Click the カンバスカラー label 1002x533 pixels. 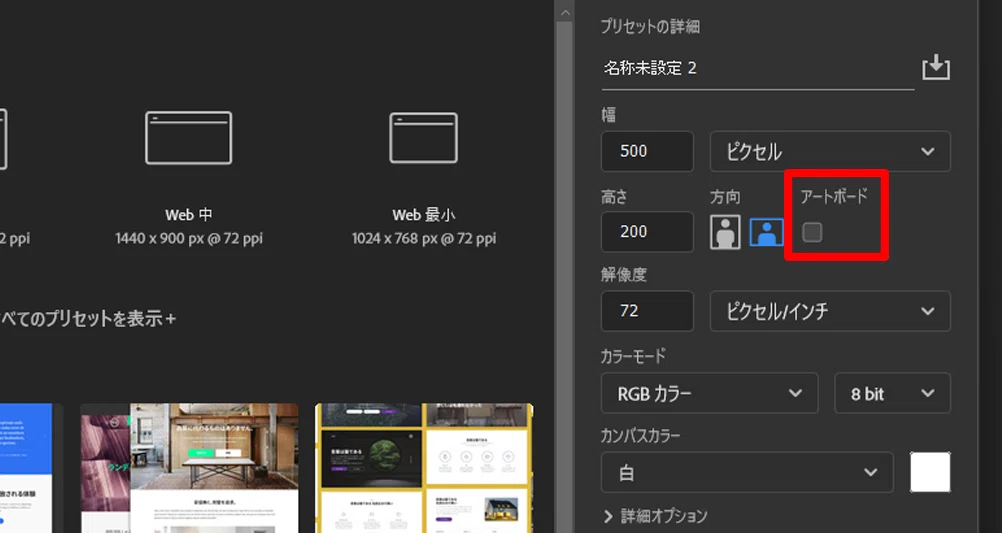pos(640,436)
